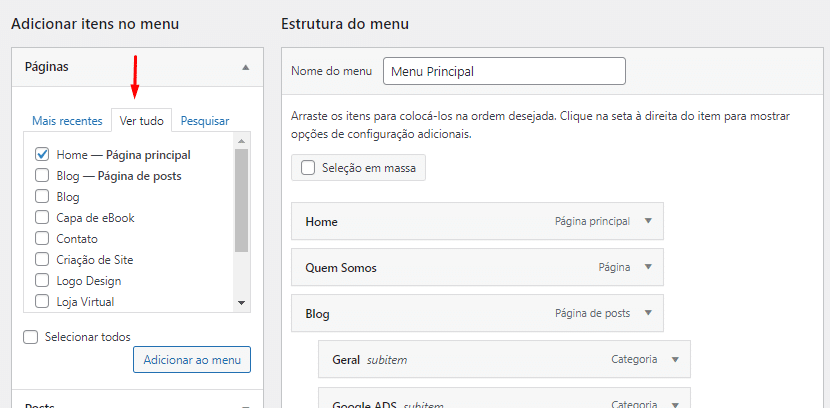Click the Adicionar ao menu button
Screen dimensions: 830x408
click(192, 359)
